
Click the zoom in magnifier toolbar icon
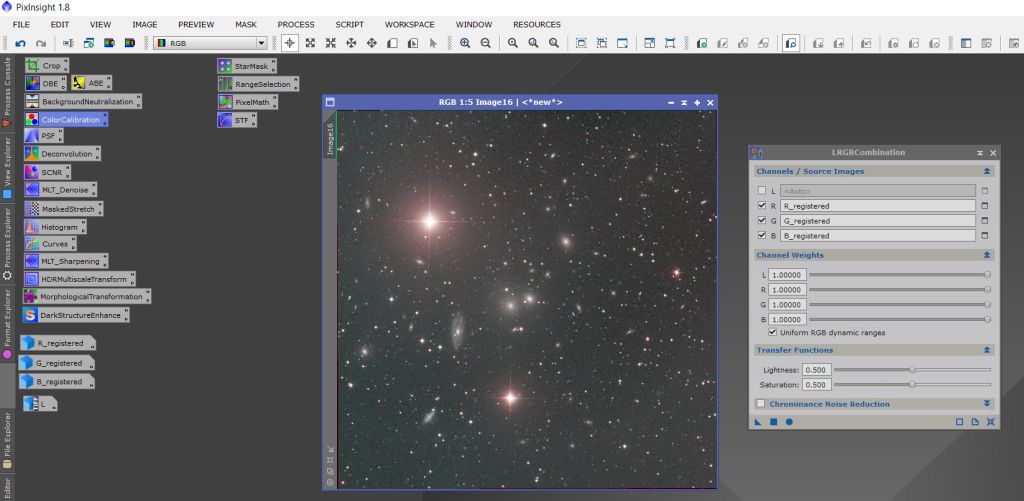click(465, 43)
